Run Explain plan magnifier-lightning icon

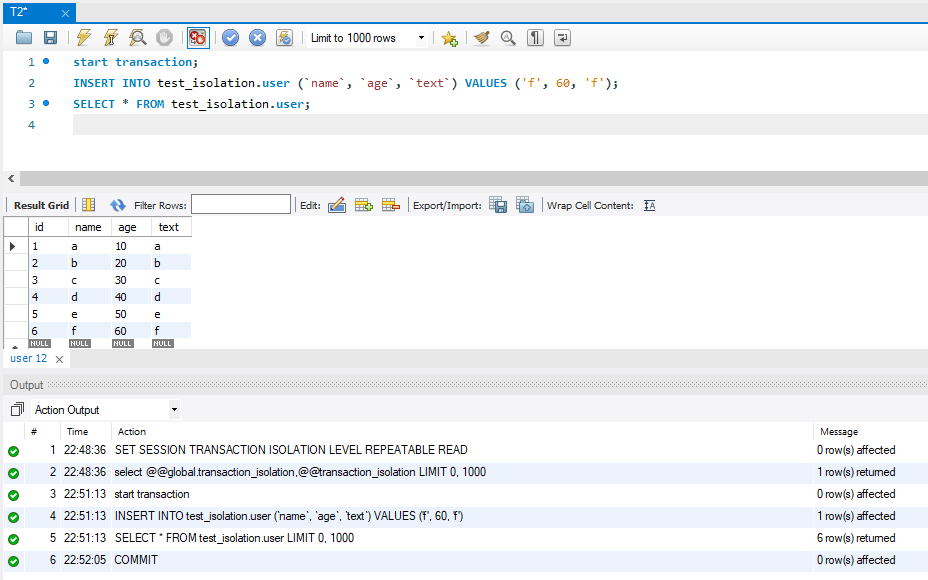tap(137, 38)
